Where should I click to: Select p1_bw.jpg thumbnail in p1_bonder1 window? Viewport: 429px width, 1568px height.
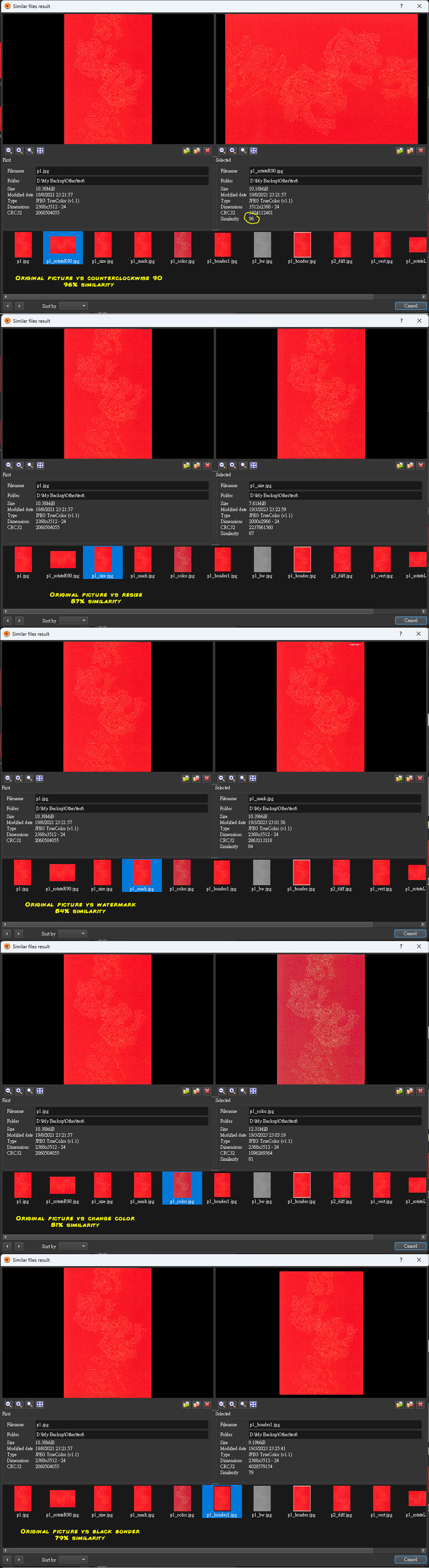point(262,1501)
